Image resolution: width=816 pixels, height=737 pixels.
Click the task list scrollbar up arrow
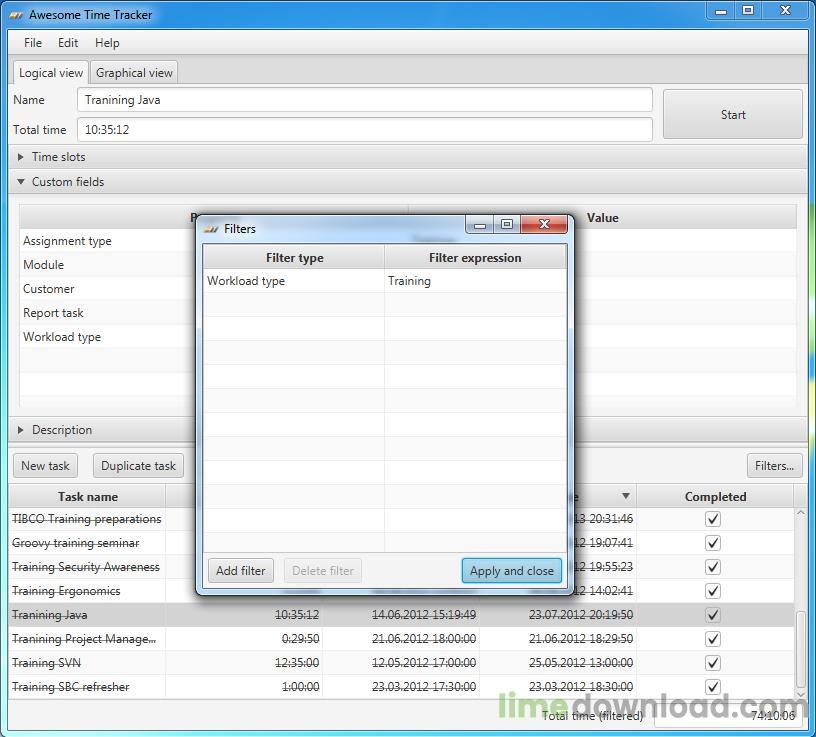[800, 514]
